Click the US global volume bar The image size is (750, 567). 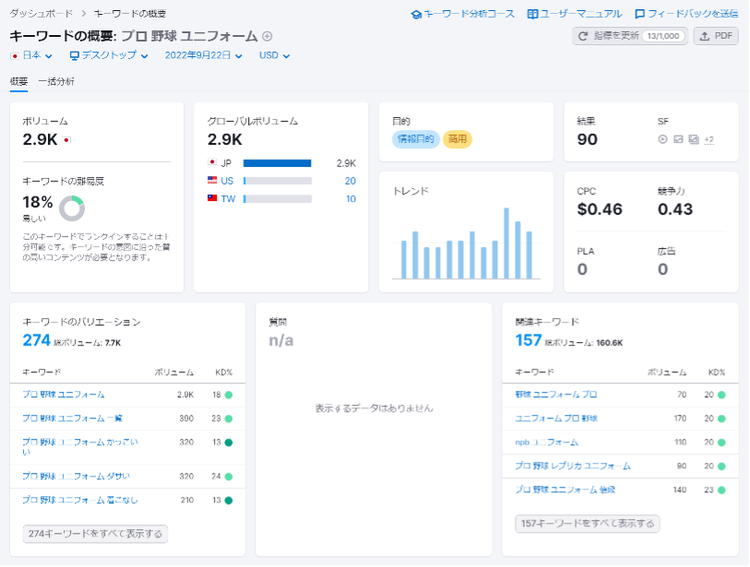pos(277,181)
